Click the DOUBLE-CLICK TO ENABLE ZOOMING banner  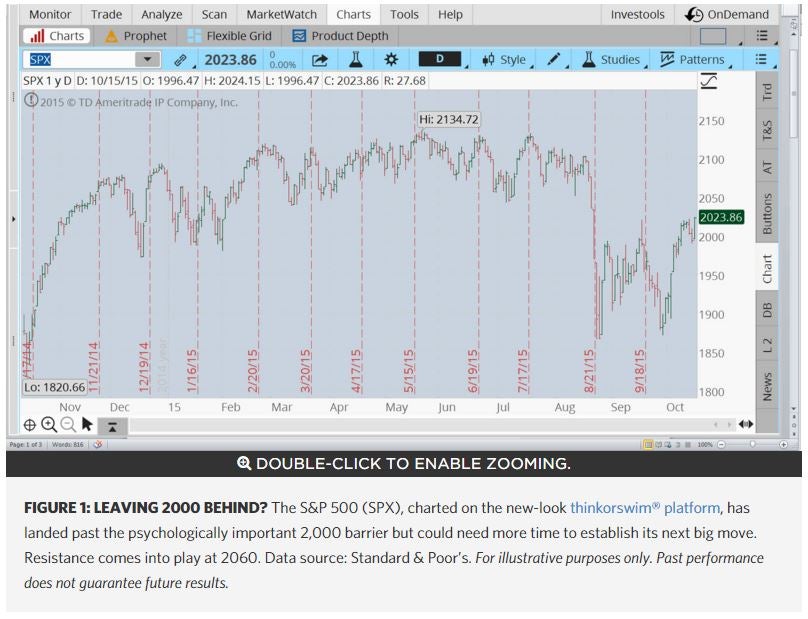tap(404, 464)
